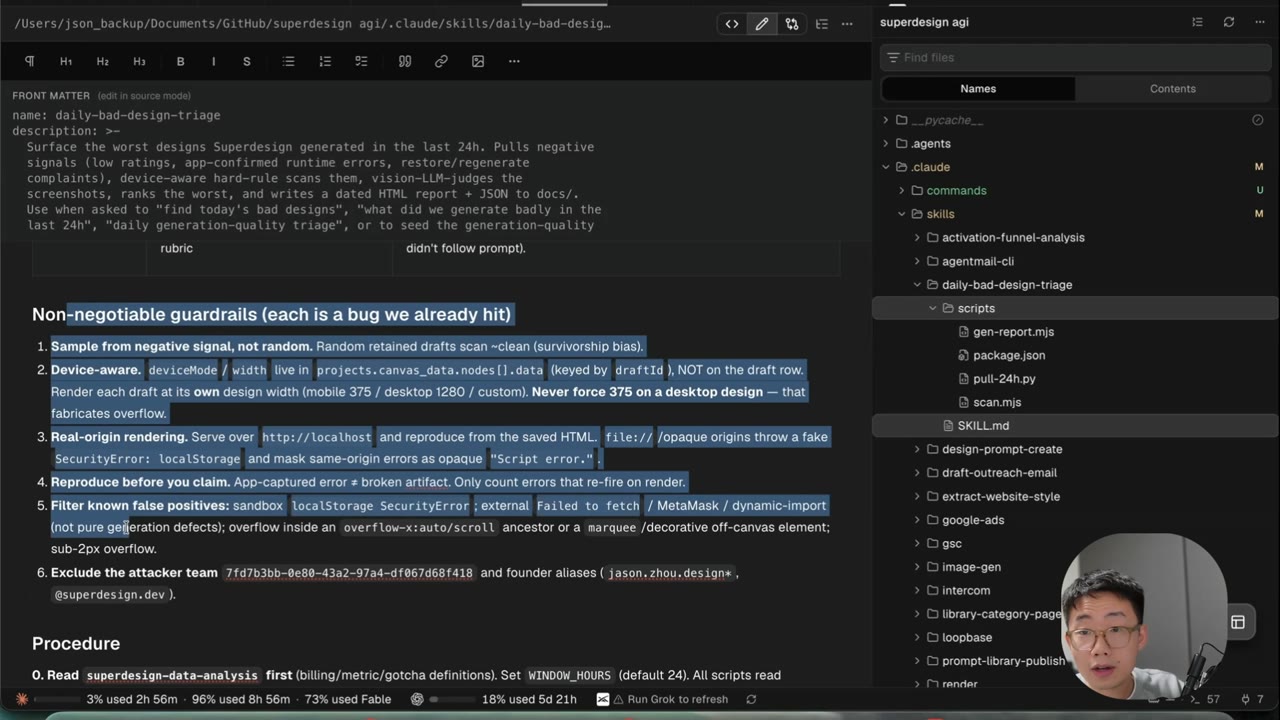This screenshot has width=1280, height=720.
Task: Switch to source code view icon
Action: [x=732, y=24]
